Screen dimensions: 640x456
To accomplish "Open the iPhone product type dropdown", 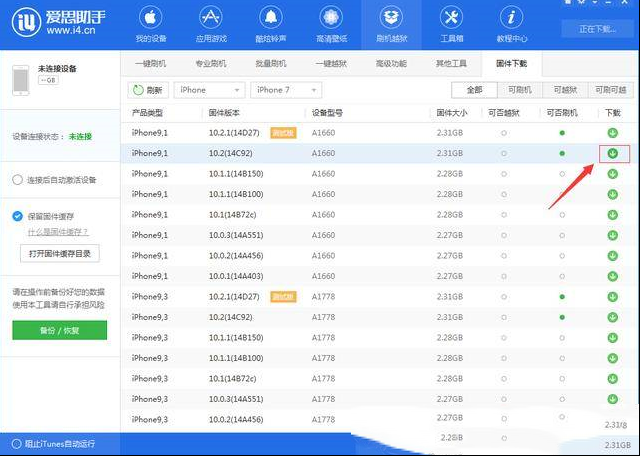I will click(209, 90).
